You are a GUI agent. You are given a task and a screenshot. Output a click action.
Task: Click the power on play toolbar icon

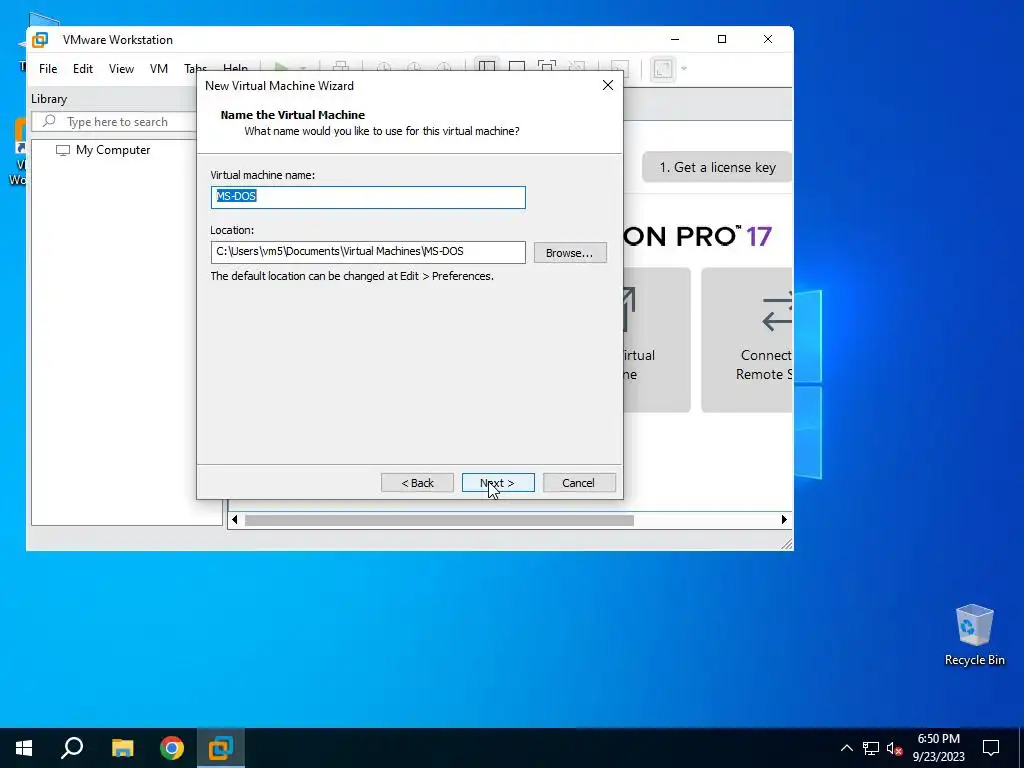tap(281, 68)
